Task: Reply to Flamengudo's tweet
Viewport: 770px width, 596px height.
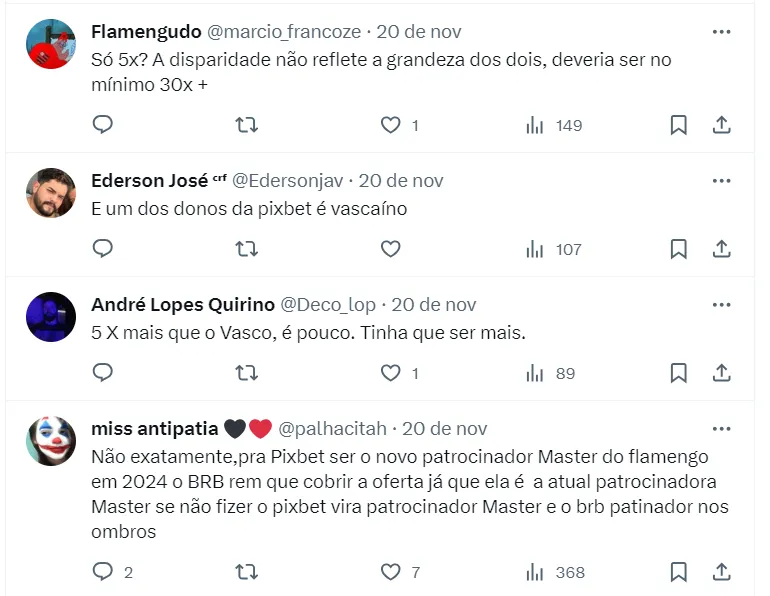Action: 103,125
